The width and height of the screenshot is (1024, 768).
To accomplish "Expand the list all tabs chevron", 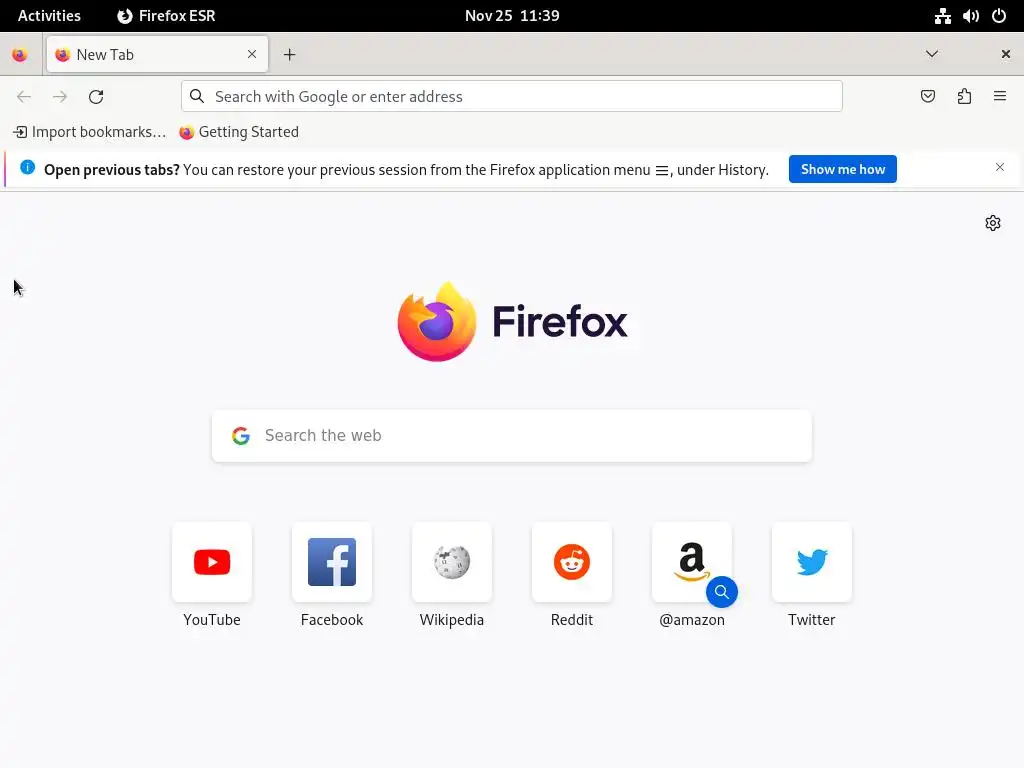I will click(932, 54).
